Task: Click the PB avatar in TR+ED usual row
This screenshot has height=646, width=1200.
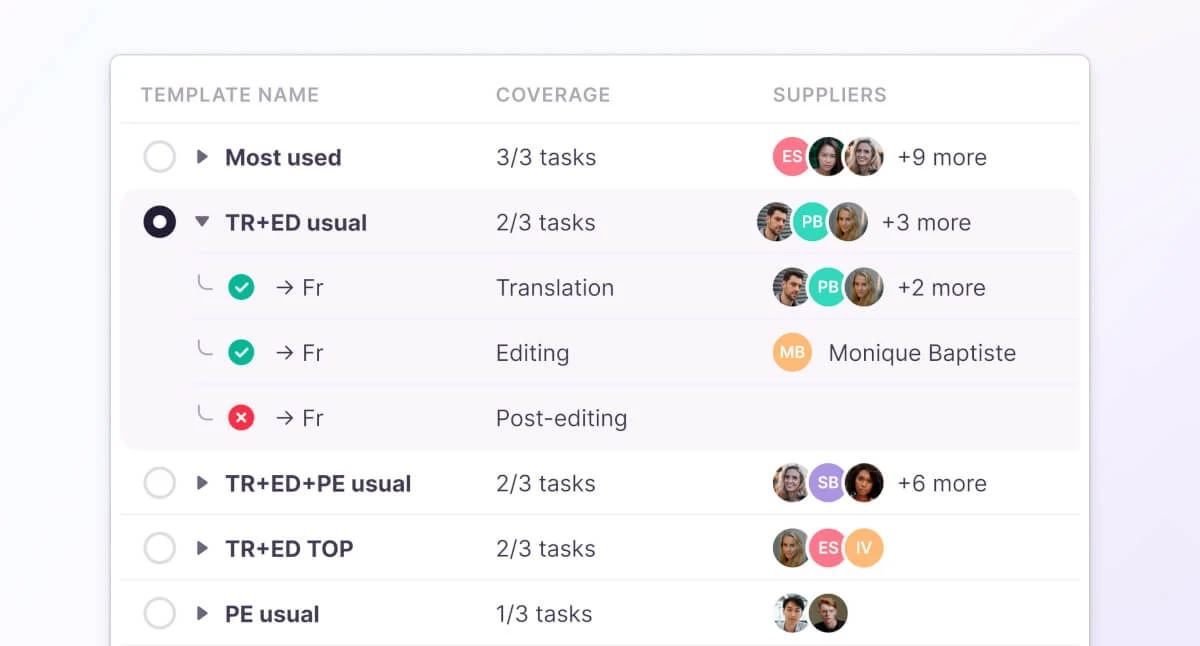Action: pos(811,223)
